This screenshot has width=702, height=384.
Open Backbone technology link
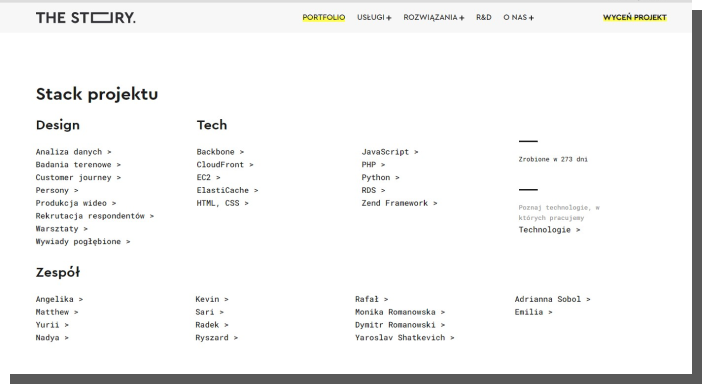220,152
